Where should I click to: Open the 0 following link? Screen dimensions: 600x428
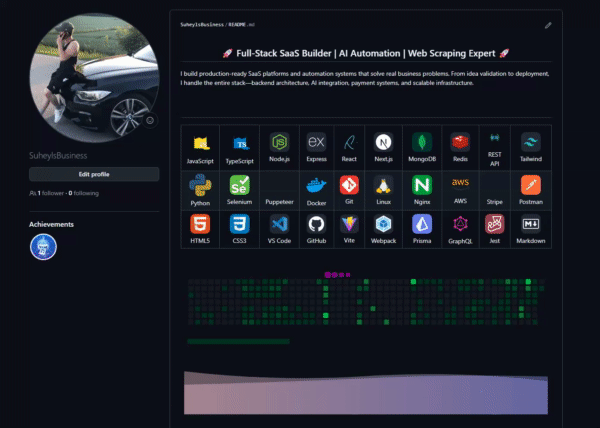(x=83, y=192)
